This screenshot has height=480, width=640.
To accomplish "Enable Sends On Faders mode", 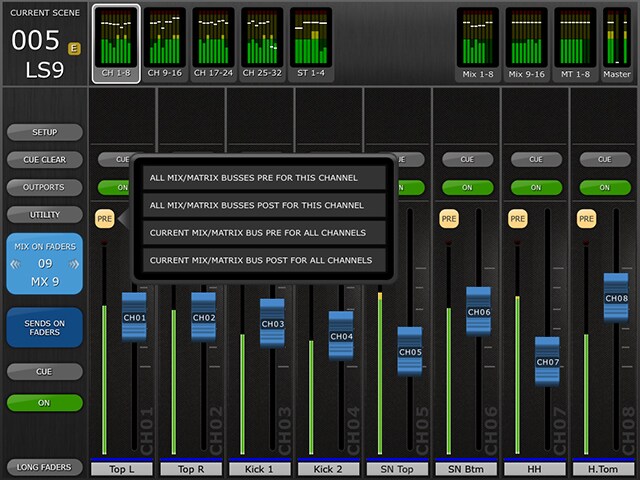I will [x=45, y=327].
